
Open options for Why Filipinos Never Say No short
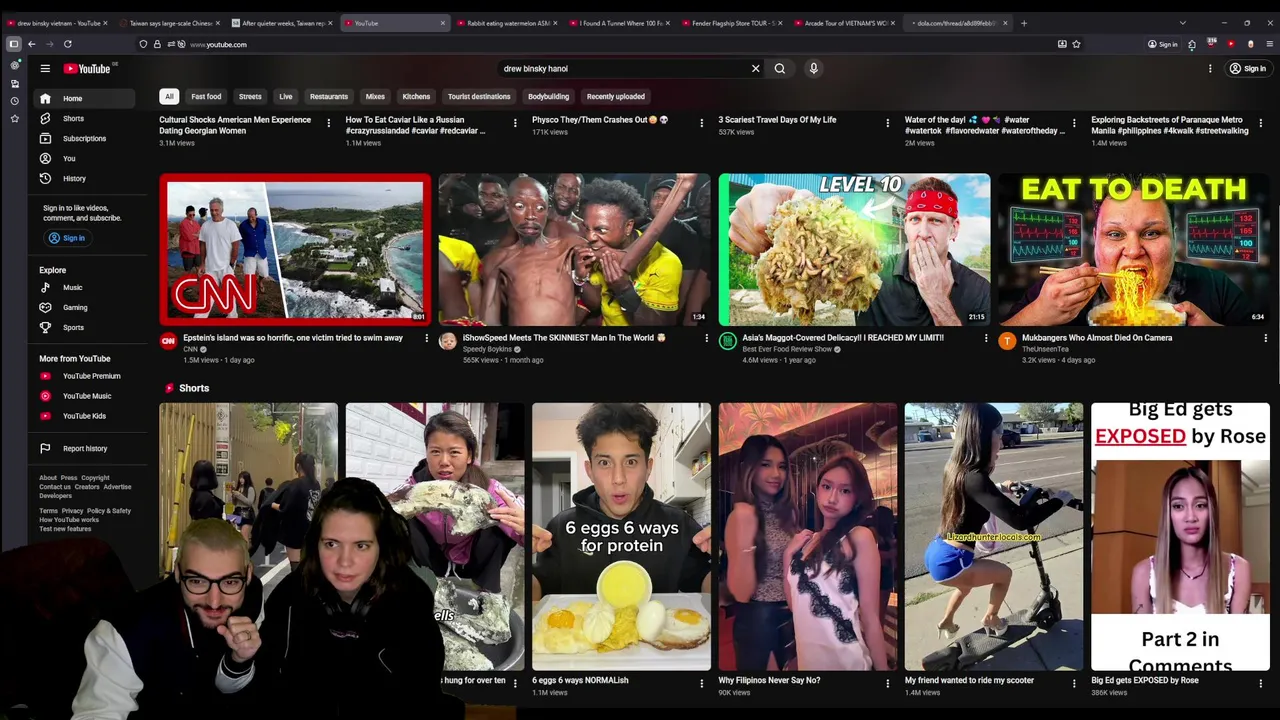coord(887,683)
